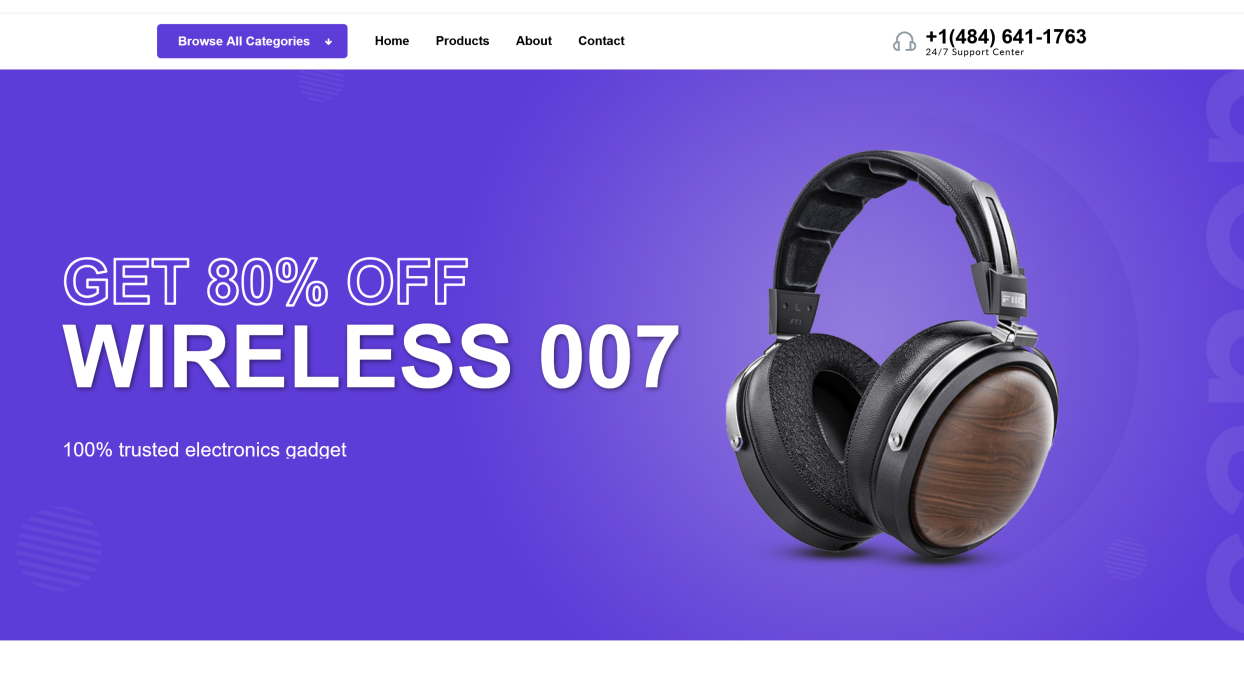Click the WIRELESS 007 banner title
This screenshot has height=700, width=1244.
pos(371,357)
